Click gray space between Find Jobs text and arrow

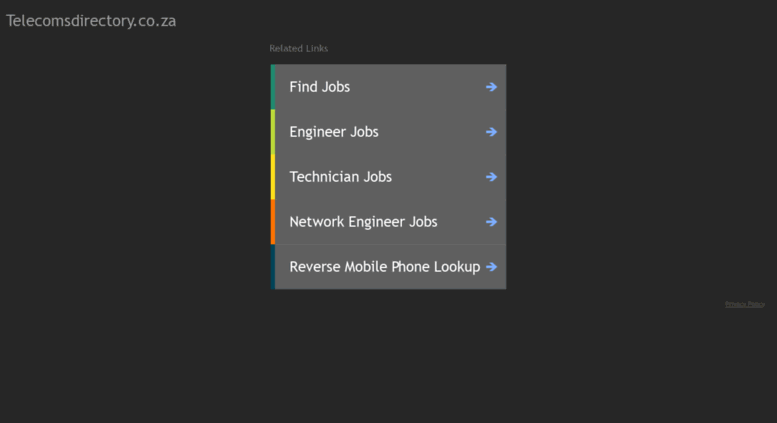pyautogui.click(x=418, y=87)
